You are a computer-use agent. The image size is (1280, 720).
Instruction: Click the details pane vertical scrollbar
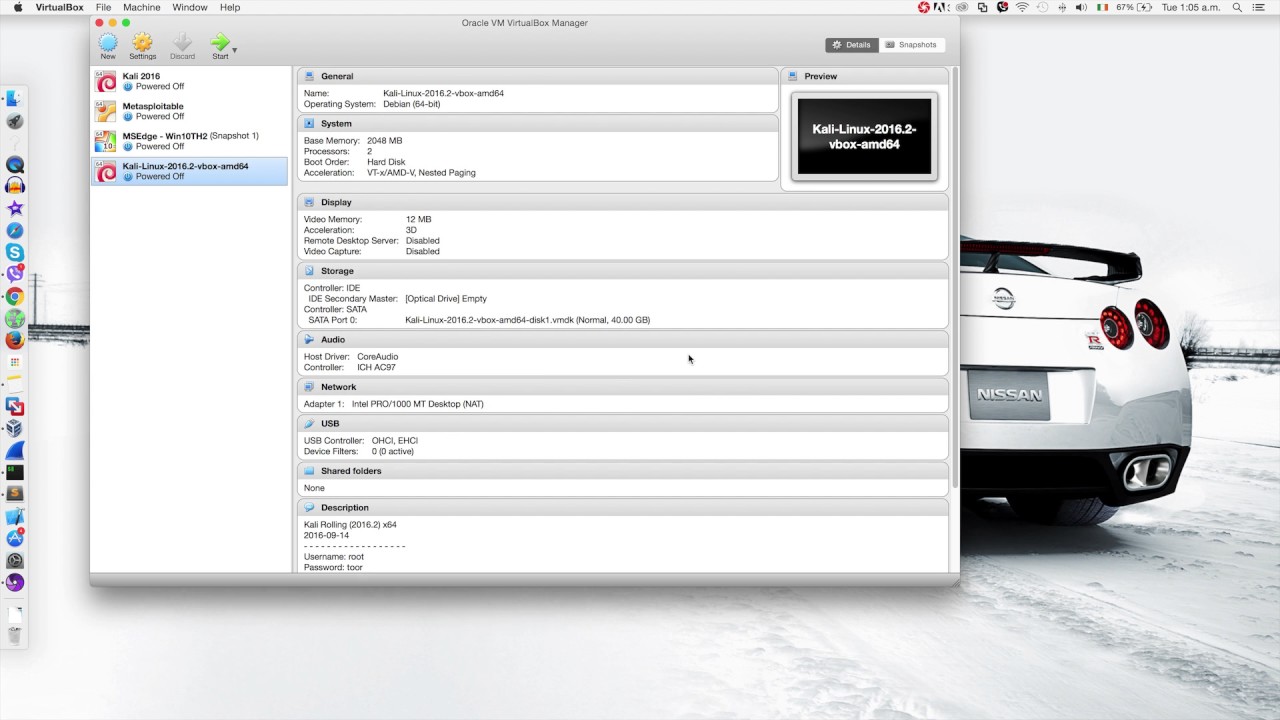point(955,277)
